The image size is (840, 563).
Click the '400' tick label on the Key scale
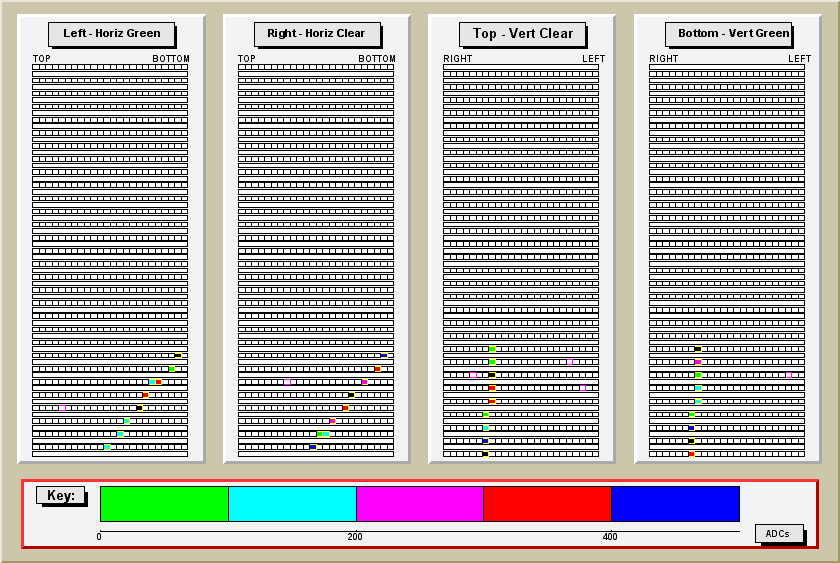click(610, 537)
